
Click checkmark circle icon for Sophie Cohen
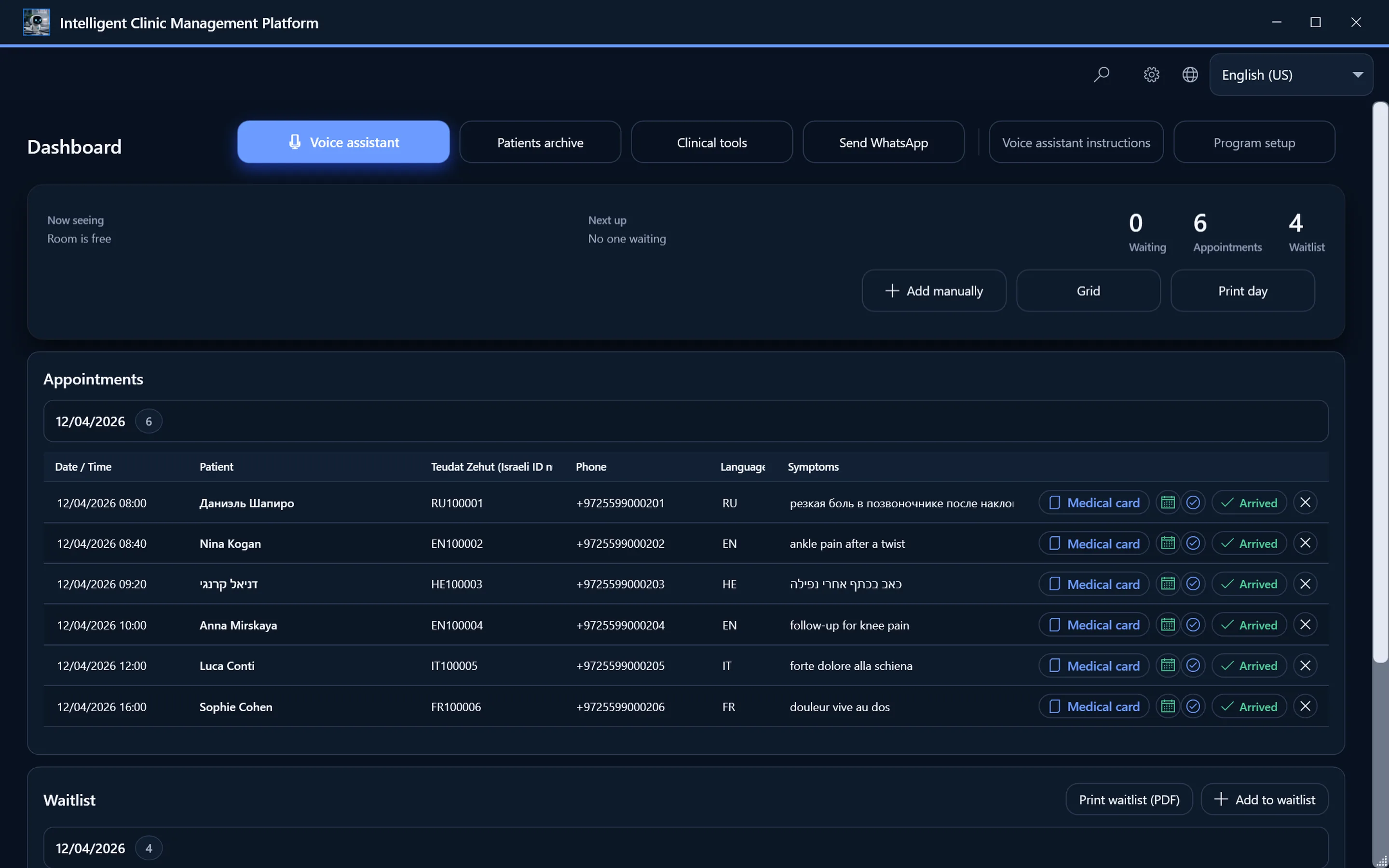click(1193, 706)
